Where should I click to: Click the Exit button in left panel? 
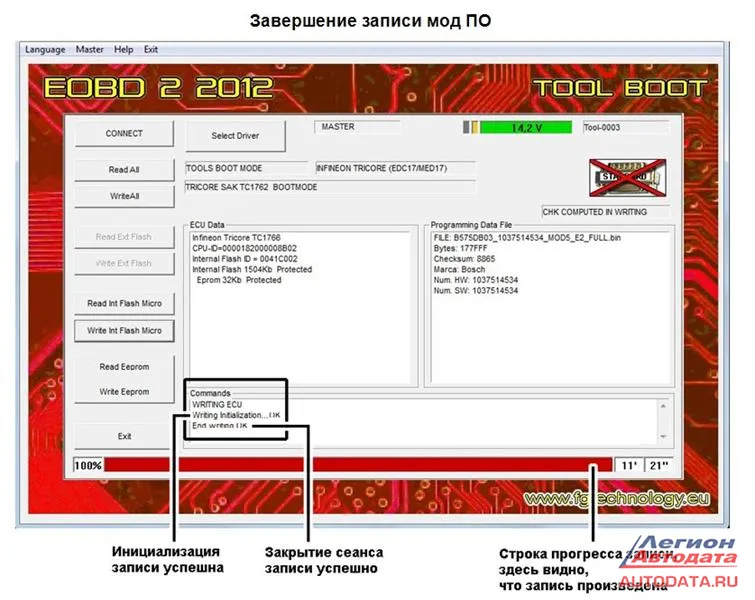(x=124, y=436)
